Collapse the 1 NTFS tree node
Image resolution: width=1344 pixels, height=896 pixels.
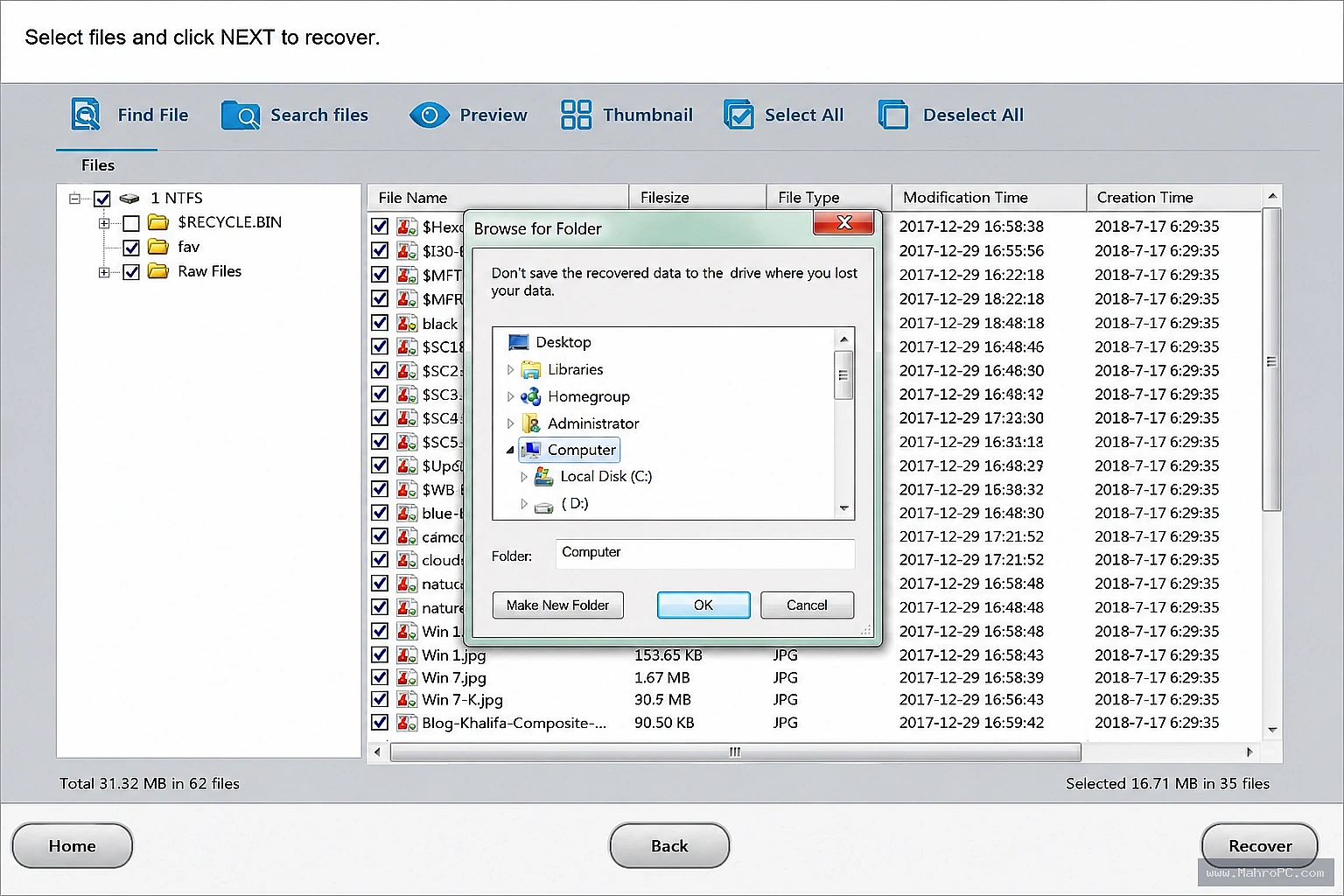(75, 199)
